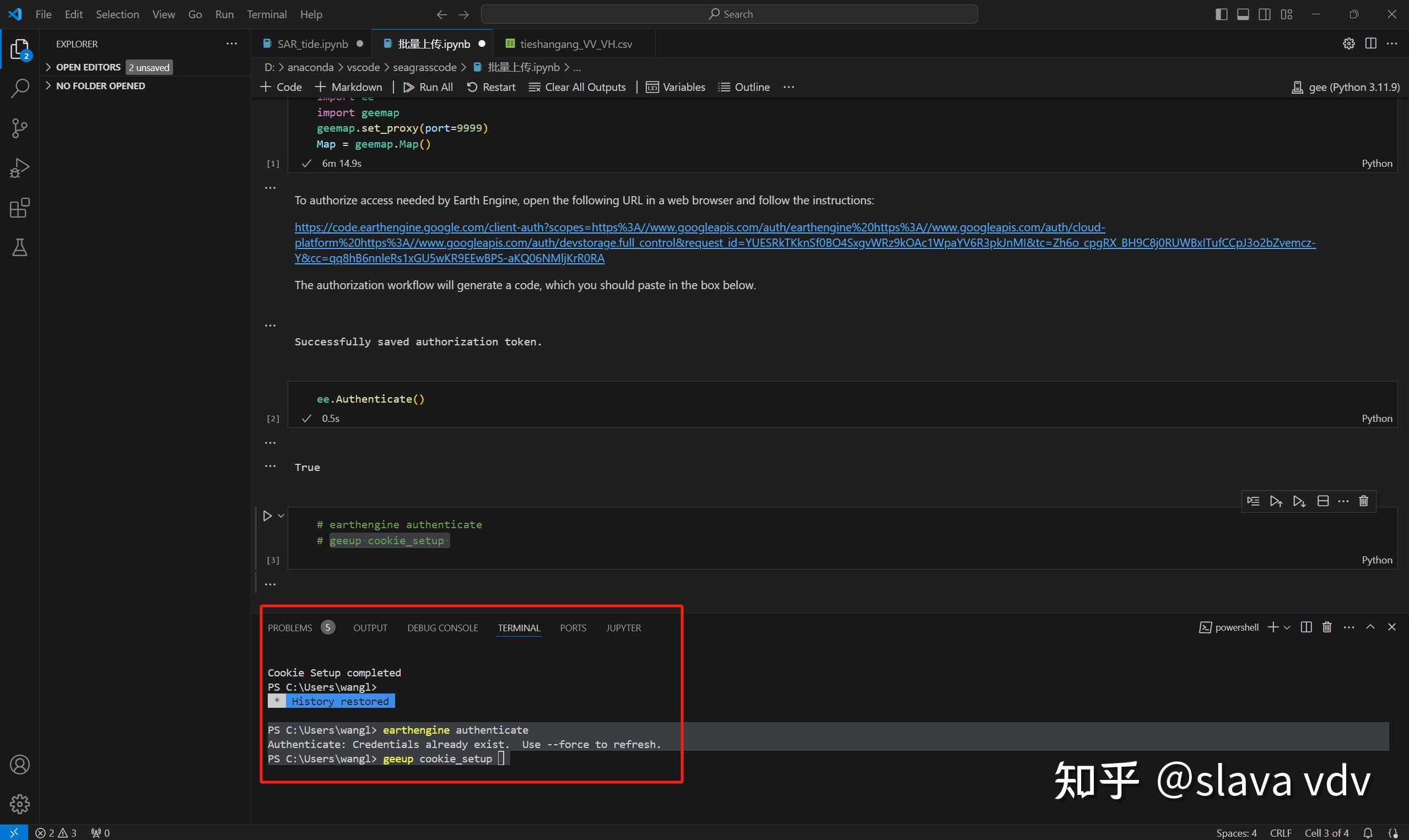
Task: Open the Search view in activity bar
Action: click(20, 88)
